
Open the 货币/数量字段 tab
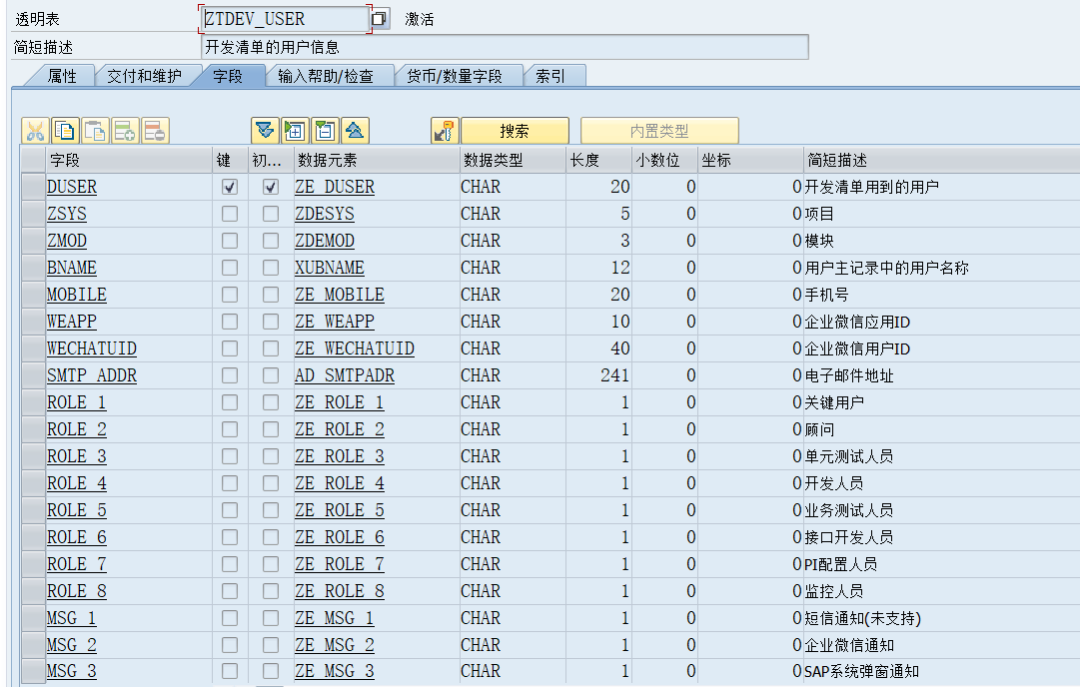point(455,76)
